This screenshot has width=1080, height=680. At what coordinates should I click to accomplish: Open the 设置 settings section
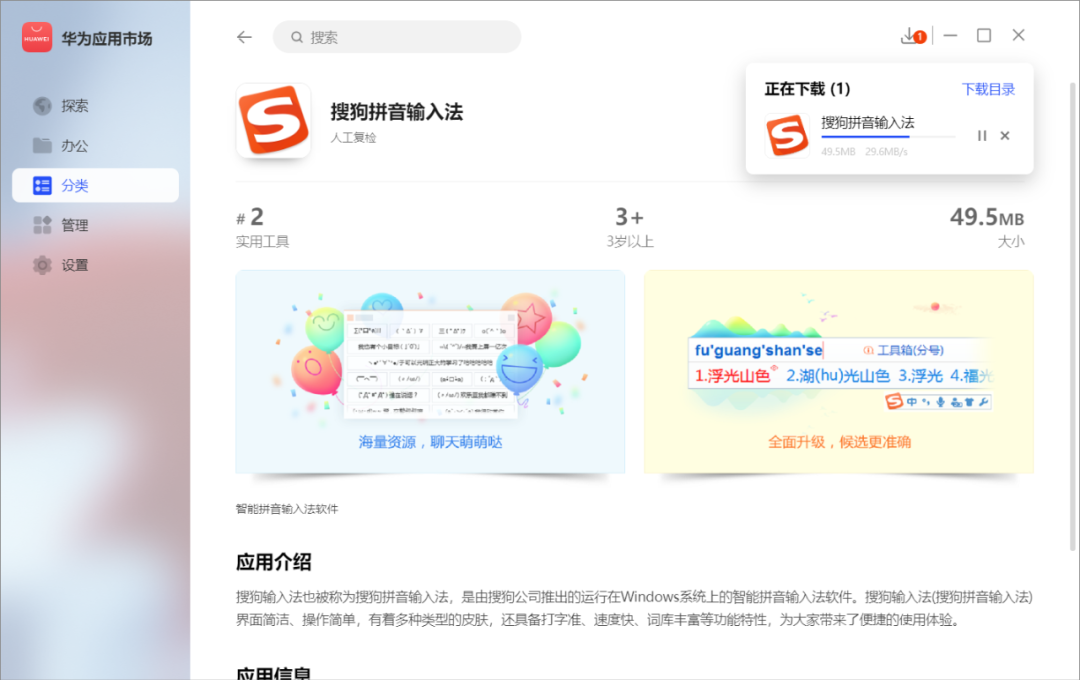tap(95, 265)
